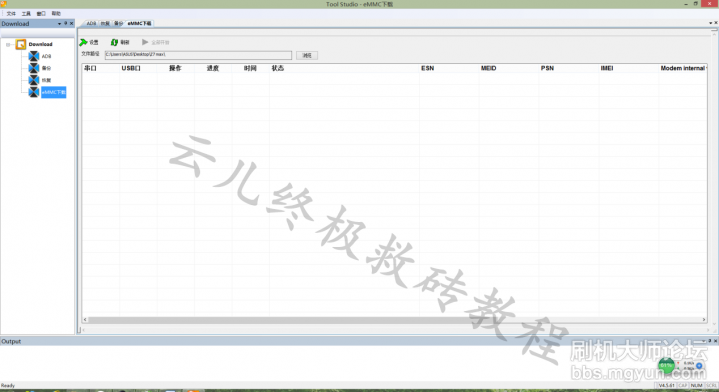Click the 浏览 browse button

(307, 55)
